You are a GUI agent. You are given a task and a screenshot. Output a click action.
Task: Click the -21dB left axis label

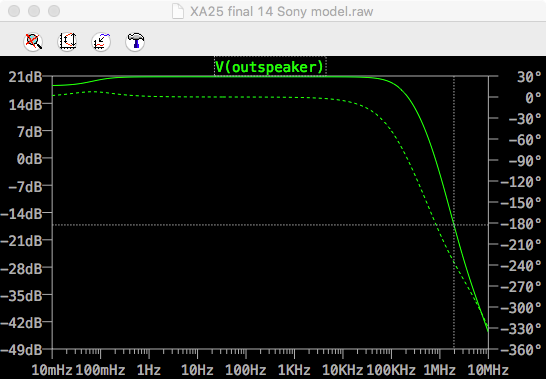(x=21, y=241)
